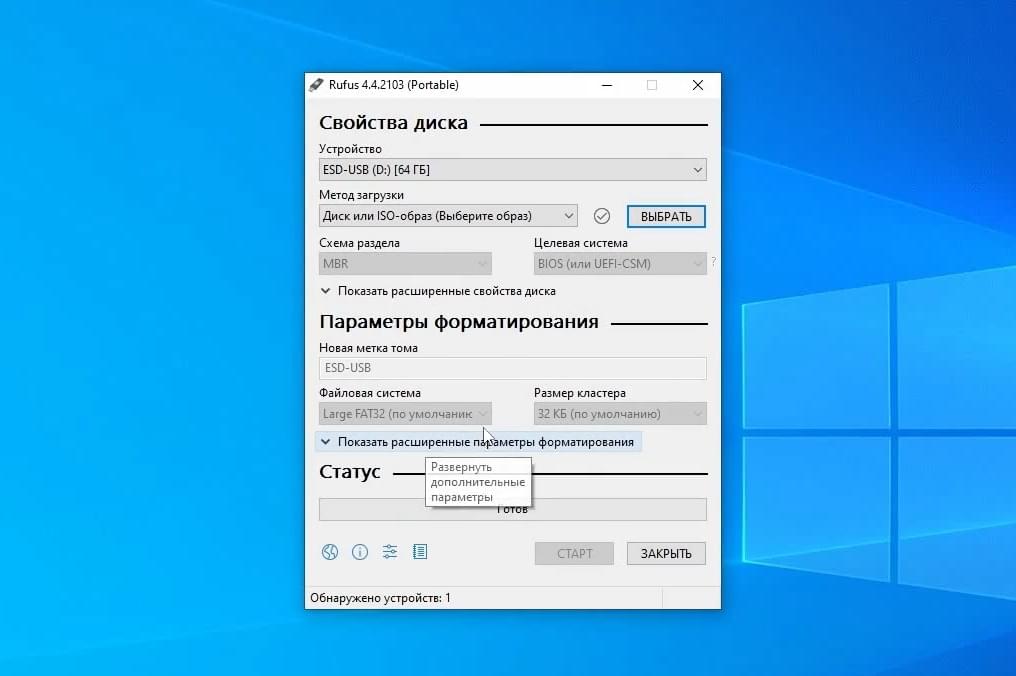The image size is (1016, 676).
Task: Open the Файловая система Large FAT32 dropdown
Action: coord(405,414)
